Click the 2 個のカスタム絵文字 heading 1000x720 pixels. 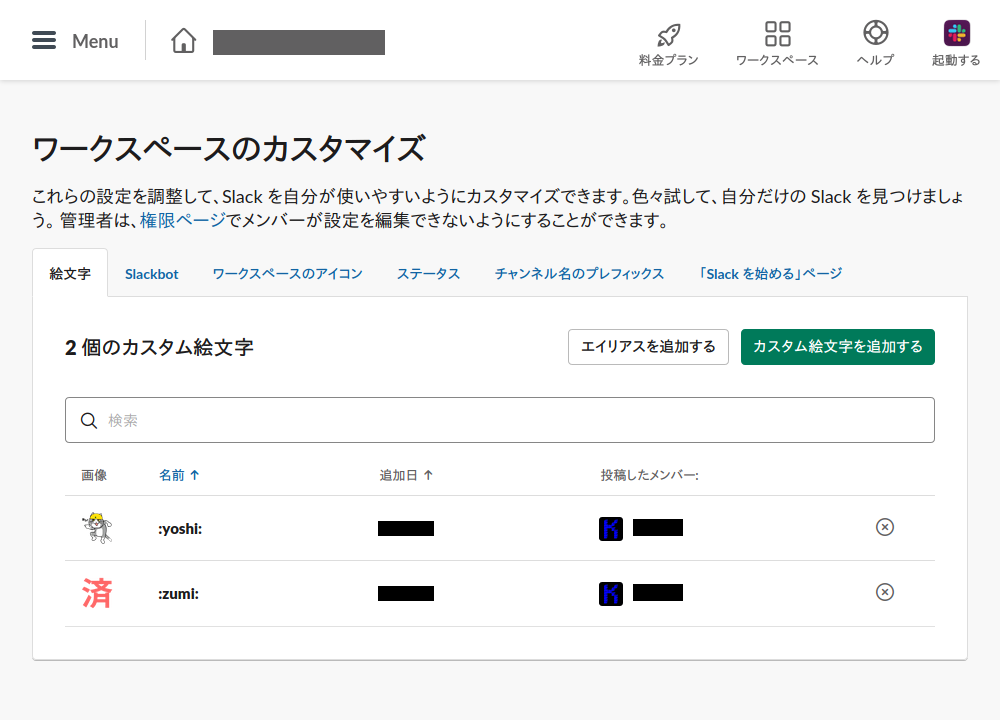click(x=159, y=348)
